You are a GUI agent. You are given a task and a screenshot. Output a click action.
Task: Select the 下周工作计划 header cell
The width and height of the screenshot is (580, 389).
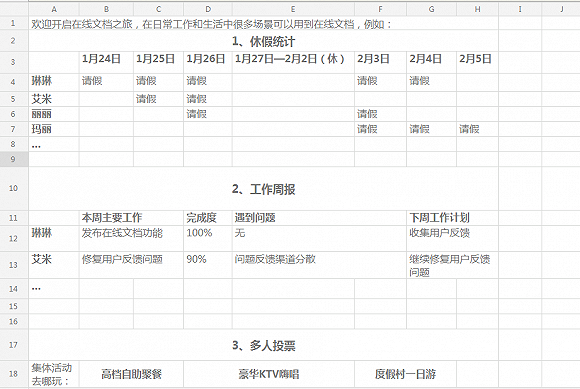click(452, 218)
